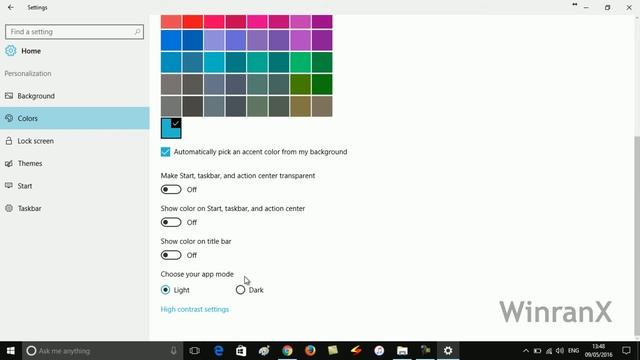Screen dimensions: 640x360
Task: Open File Explorer from the taskbar
Action: 402,351
